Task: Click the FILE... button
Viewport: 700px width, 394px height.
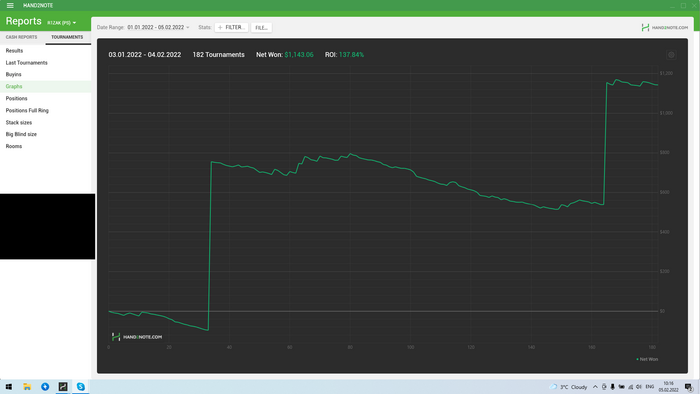Action: coord(261,27)
